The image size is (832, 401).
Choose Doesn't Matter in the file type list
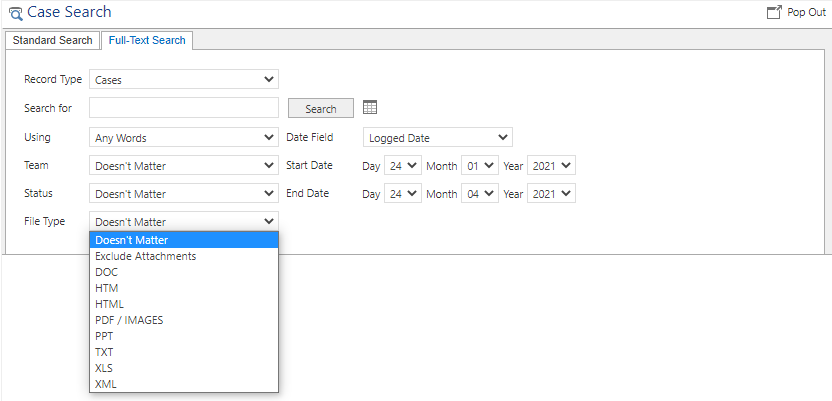(184, 240)
